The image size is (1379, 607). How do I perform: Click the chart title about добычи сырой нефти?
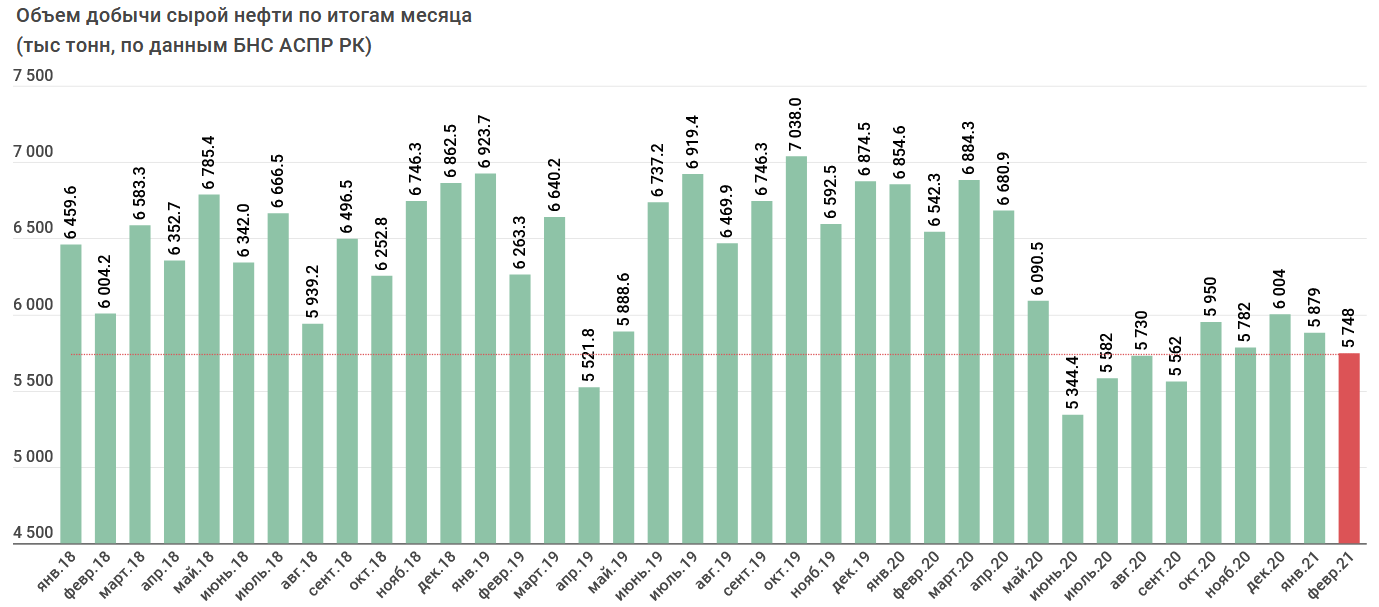244,17
